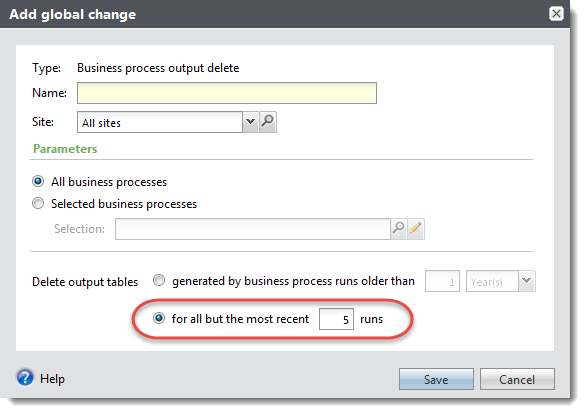Image resolution: width=585 pixels, height=413 pixels.
Task: Click the older than number field
Action: (442, 281)
